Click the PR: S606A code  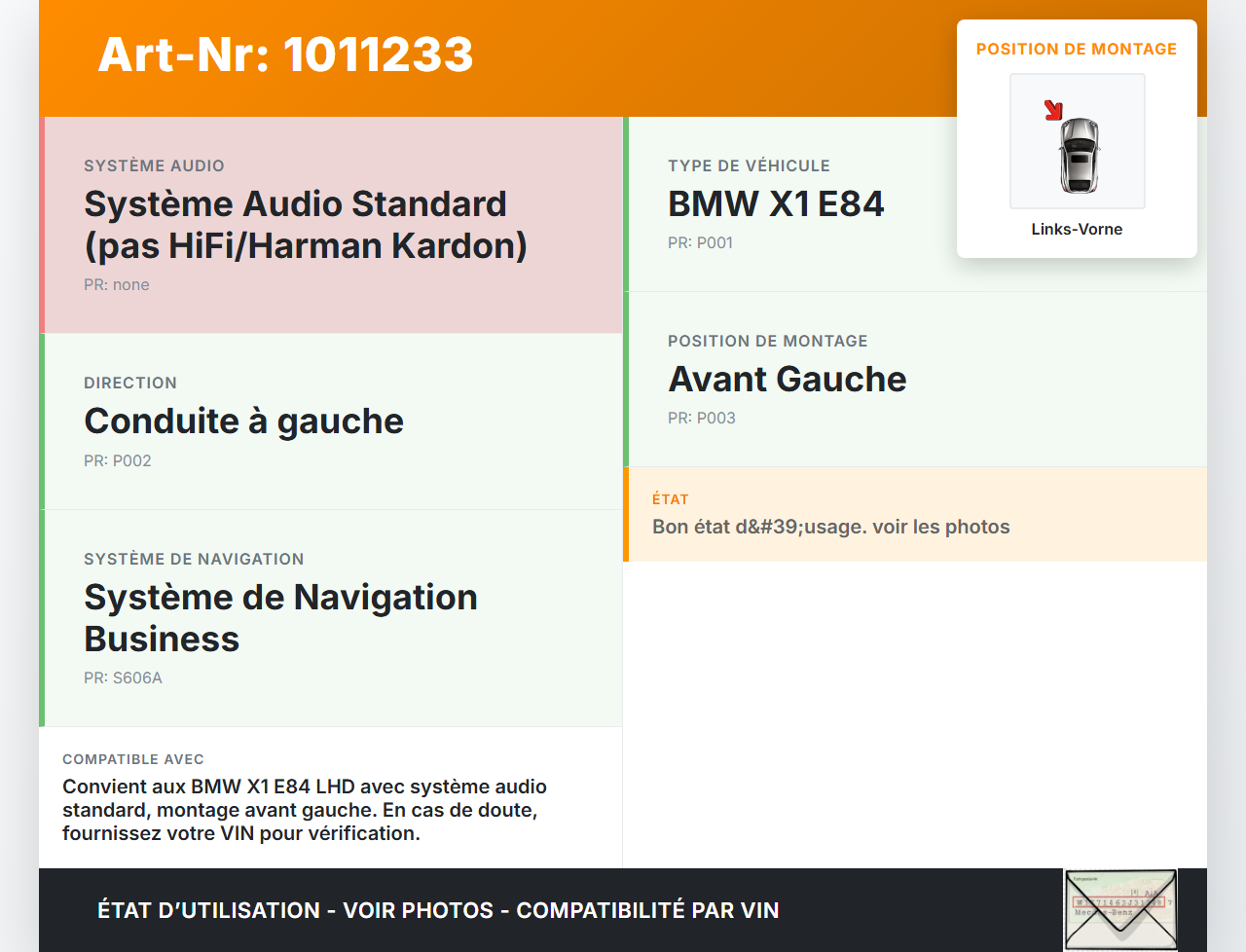point(123,677)
